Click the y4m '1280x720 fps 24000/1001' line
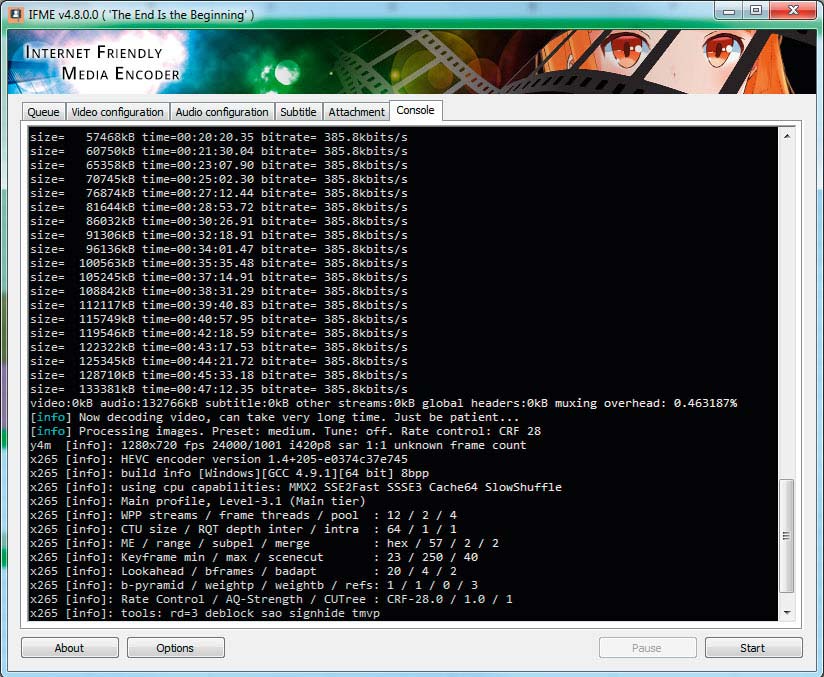 coord(278,445)
